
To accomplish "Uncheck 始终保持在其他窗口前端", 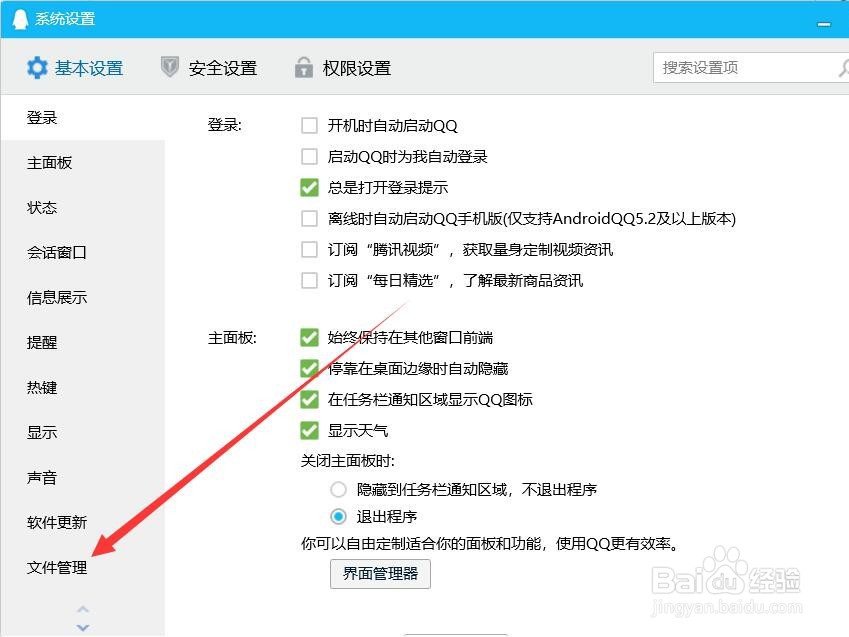I will tap(309, 337).
